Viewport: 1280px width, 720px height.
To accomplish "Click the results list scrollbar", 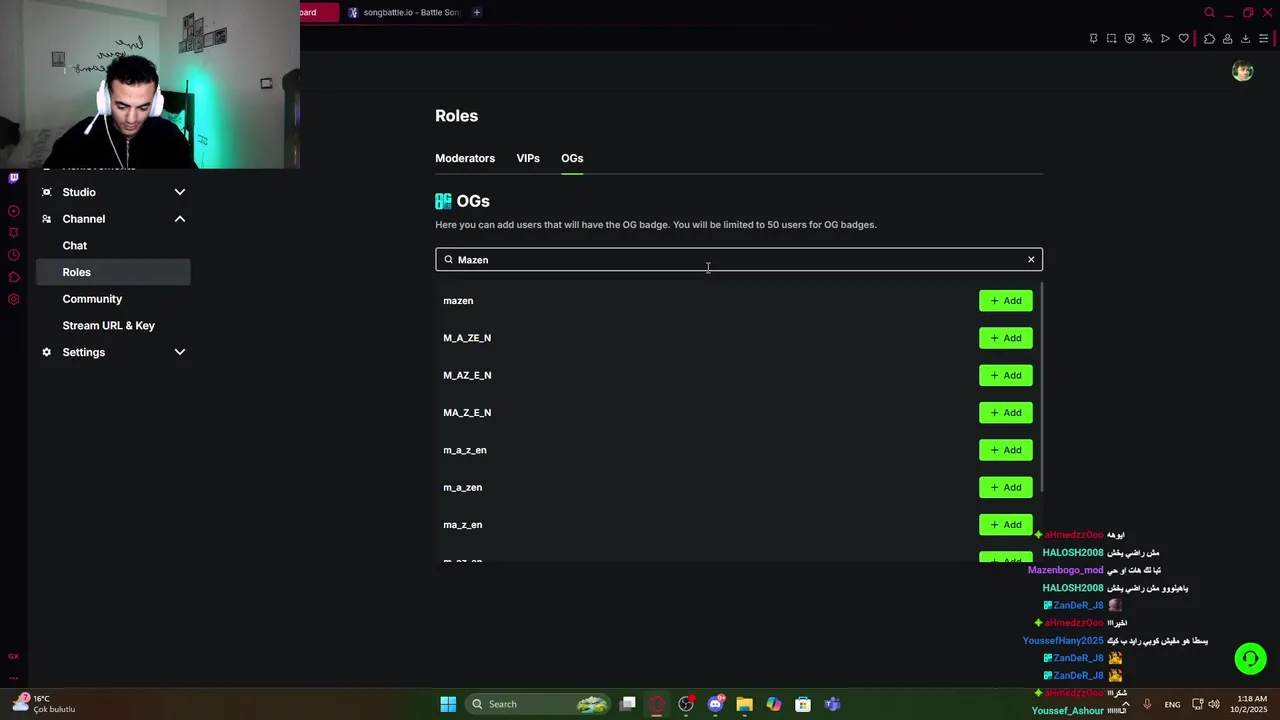I will pyautogui.click(x=1041, y=387).
